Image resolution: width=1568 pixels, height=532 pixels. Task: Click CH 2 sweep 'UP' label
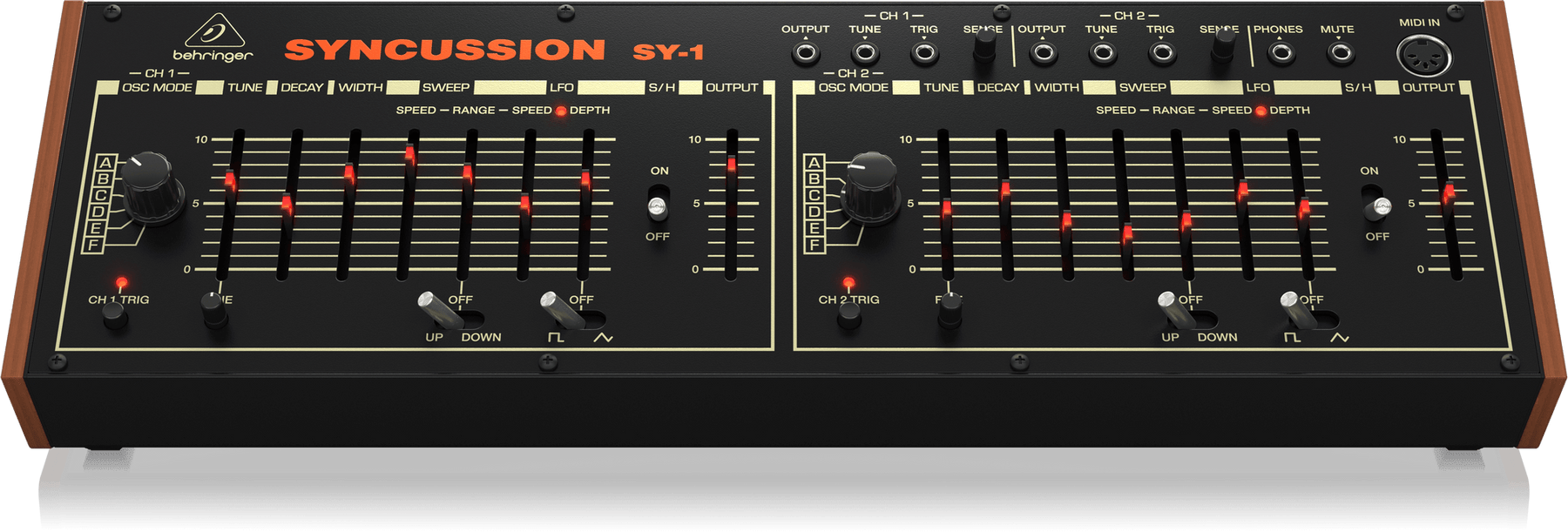(1170, 337)
